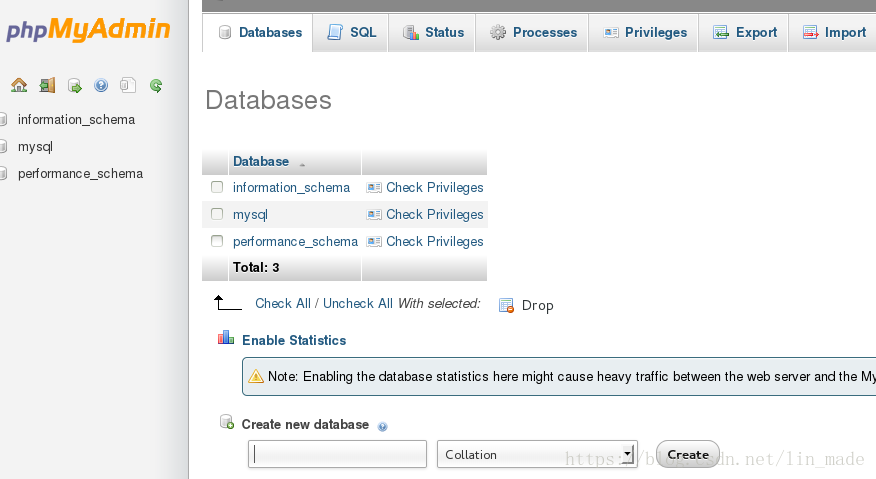Click the SQL documentation page icon
Image resolution: width=876 pixels, height=479 pixels.
pyautogui.click(x=128, y=86)
